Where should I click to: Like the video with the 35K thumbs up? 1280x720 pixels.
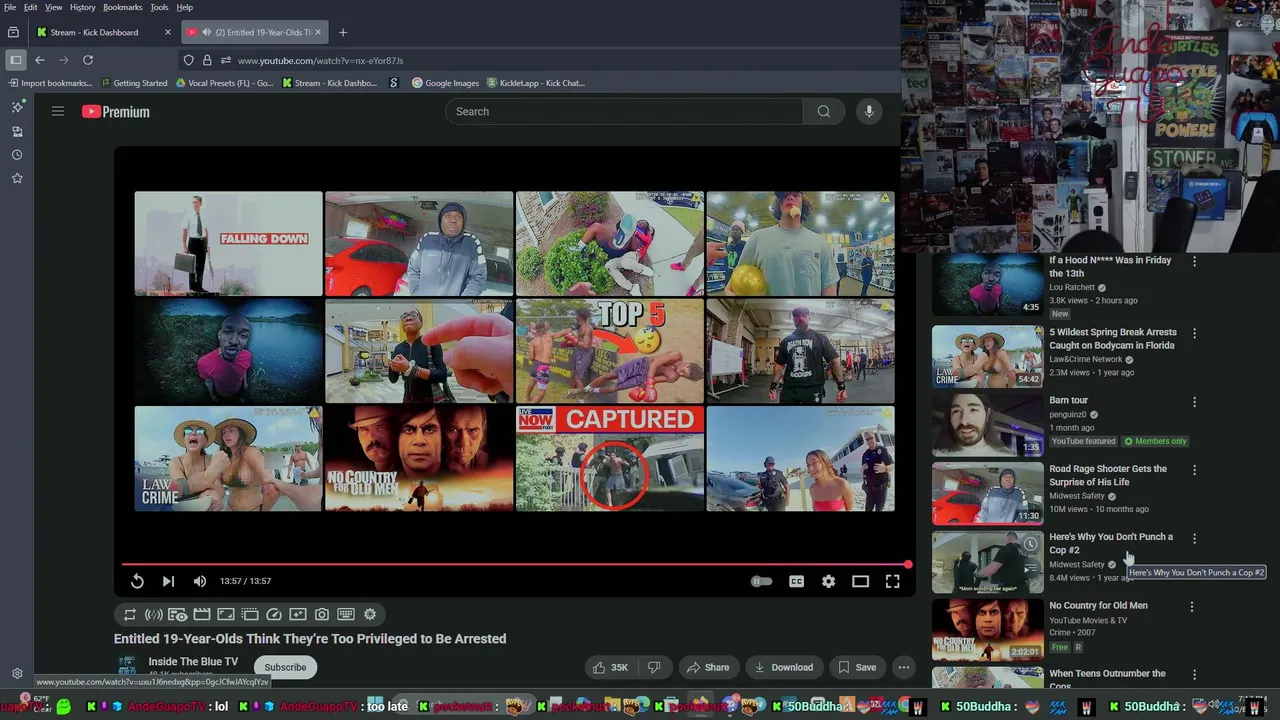(610, 667)
